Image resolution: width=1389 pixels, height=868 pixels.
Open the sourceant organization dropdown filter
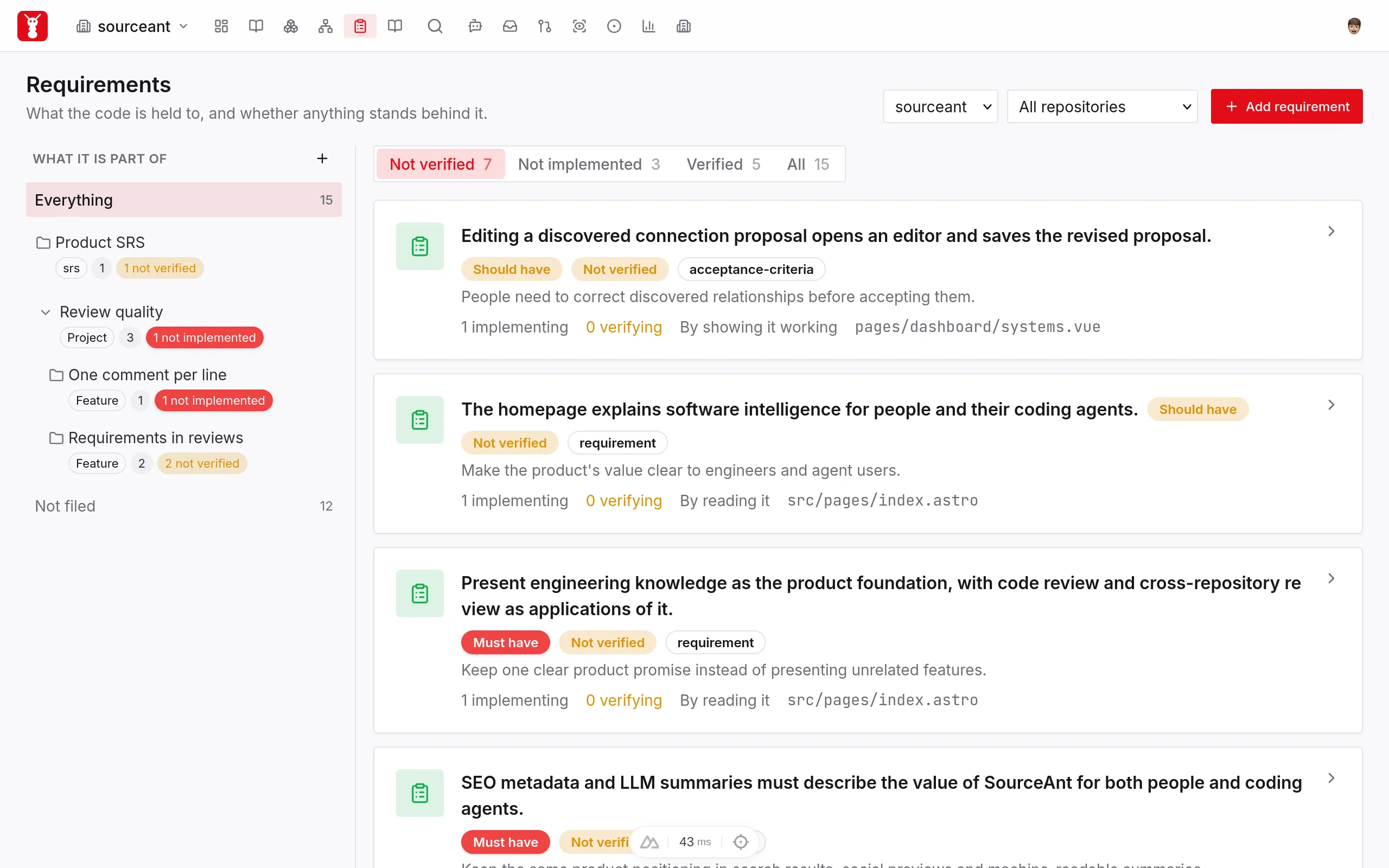tap(940, 107)
